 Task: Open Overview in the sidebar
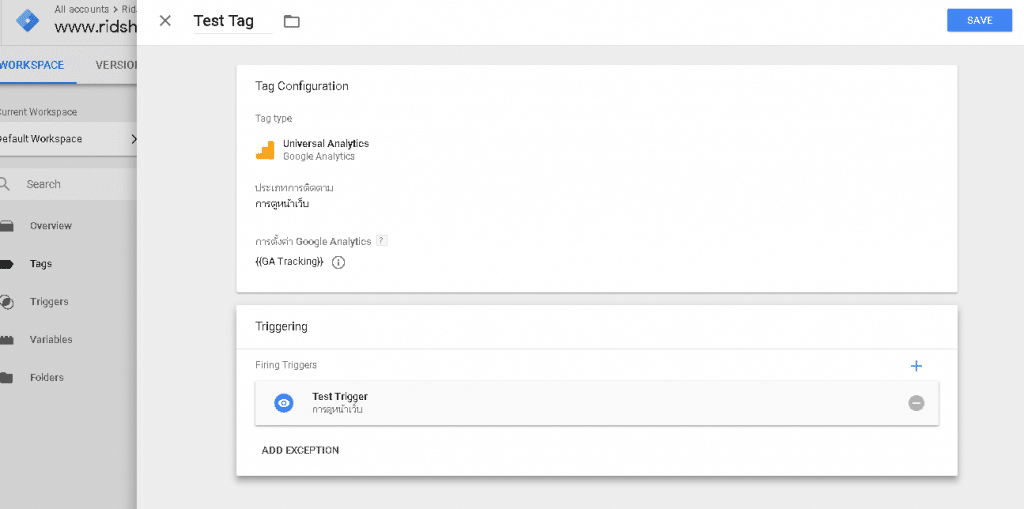pyautogui.click(x=50, y=226)
